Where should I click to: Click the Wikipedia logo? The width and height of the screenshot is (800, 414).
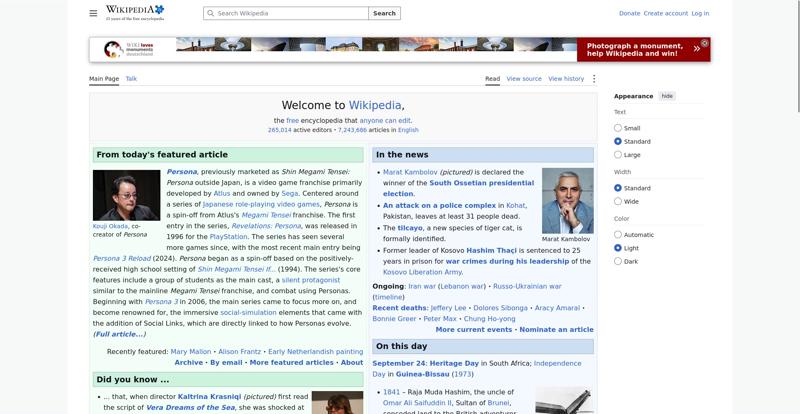pyautogui.click(x=135, y=13)
